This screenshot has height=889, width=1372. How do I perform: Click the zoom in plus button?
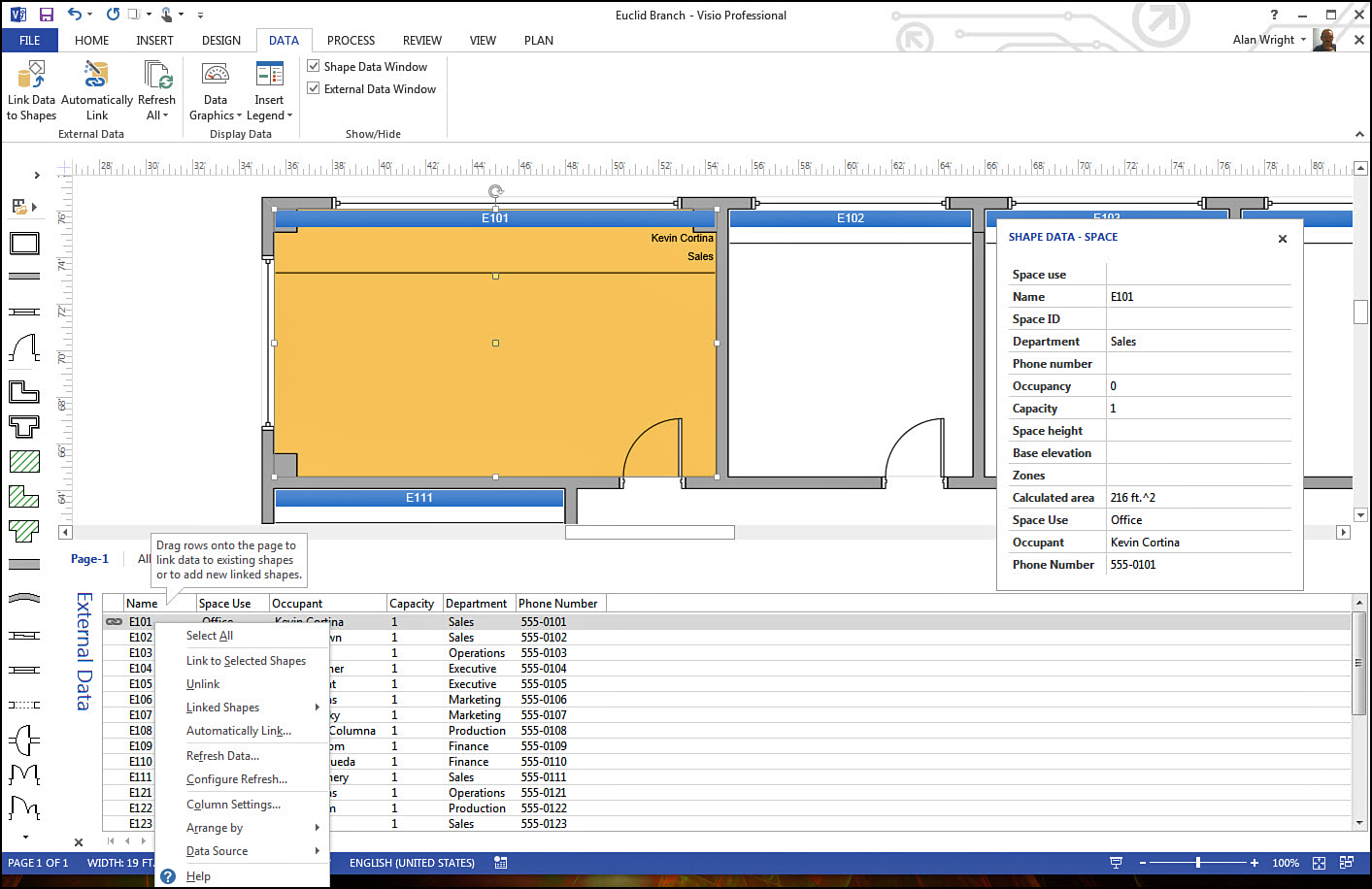tap(1255, 863)
